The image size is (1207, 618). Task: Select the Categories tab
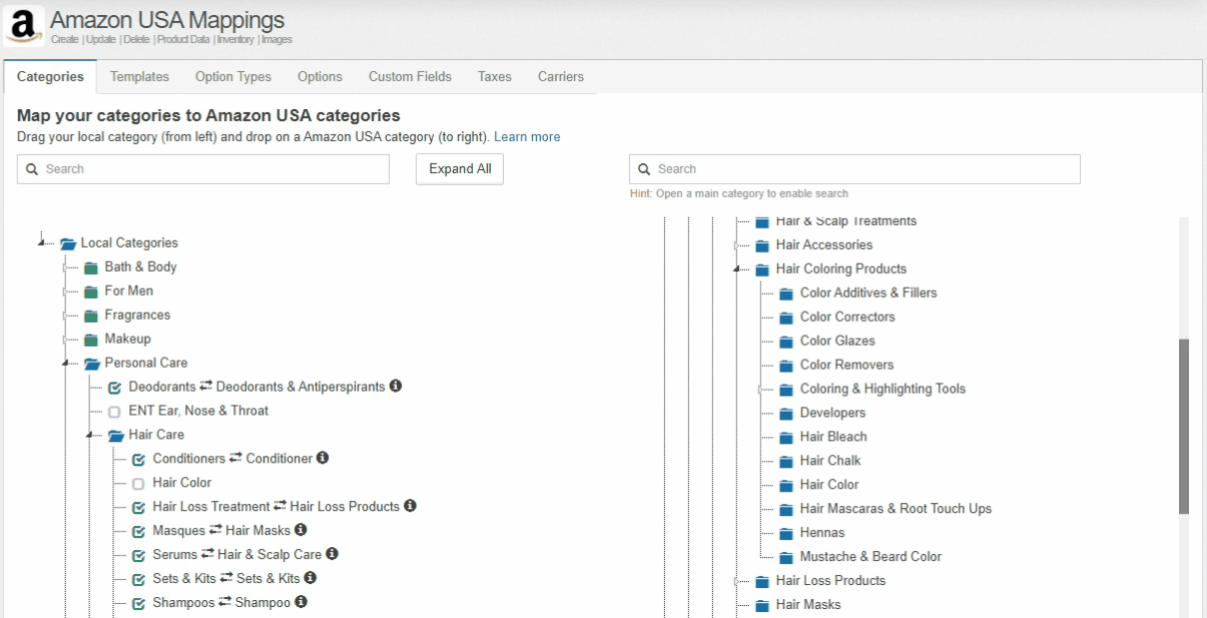pos(50,77)
